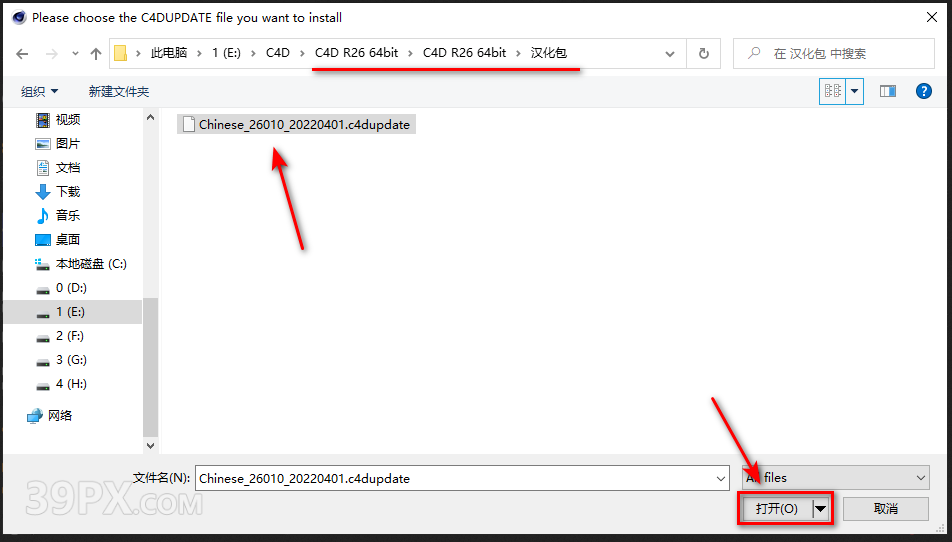952x542 pixels.
Task: Open the 下载 downloads folder
Action: click(67, 191)
